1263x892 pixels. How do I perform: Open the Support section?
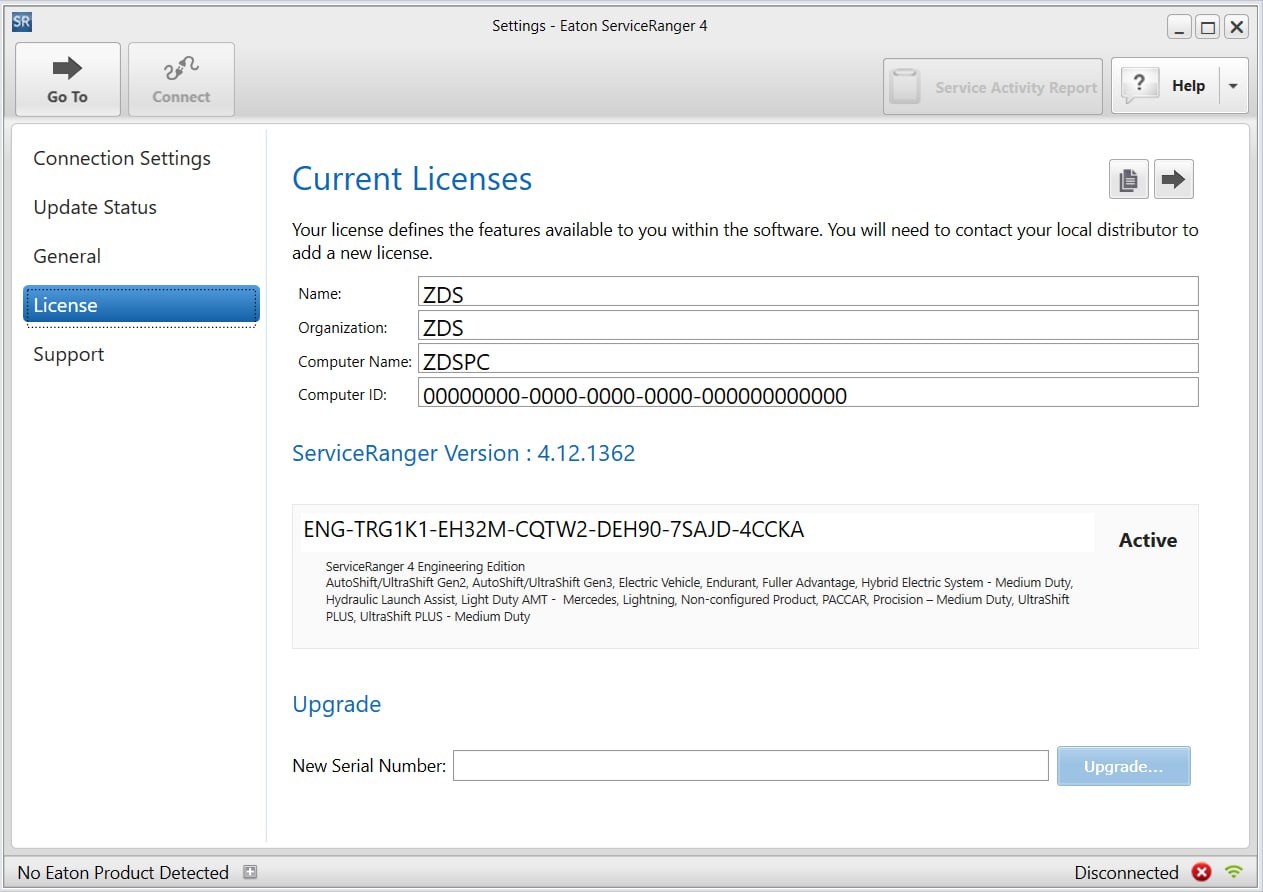69,354
